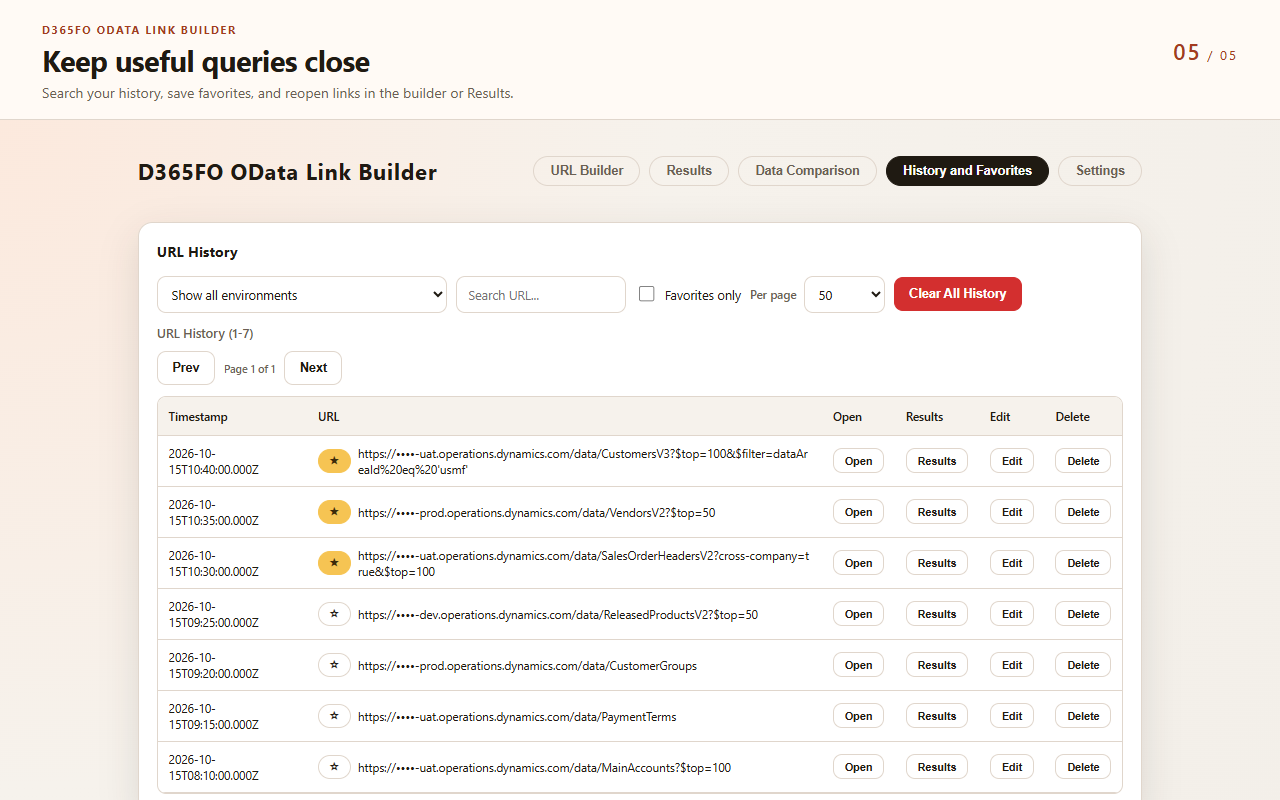Click the Timestamp column header
This screenshot has width=1280, height=800.
(198, 417)
